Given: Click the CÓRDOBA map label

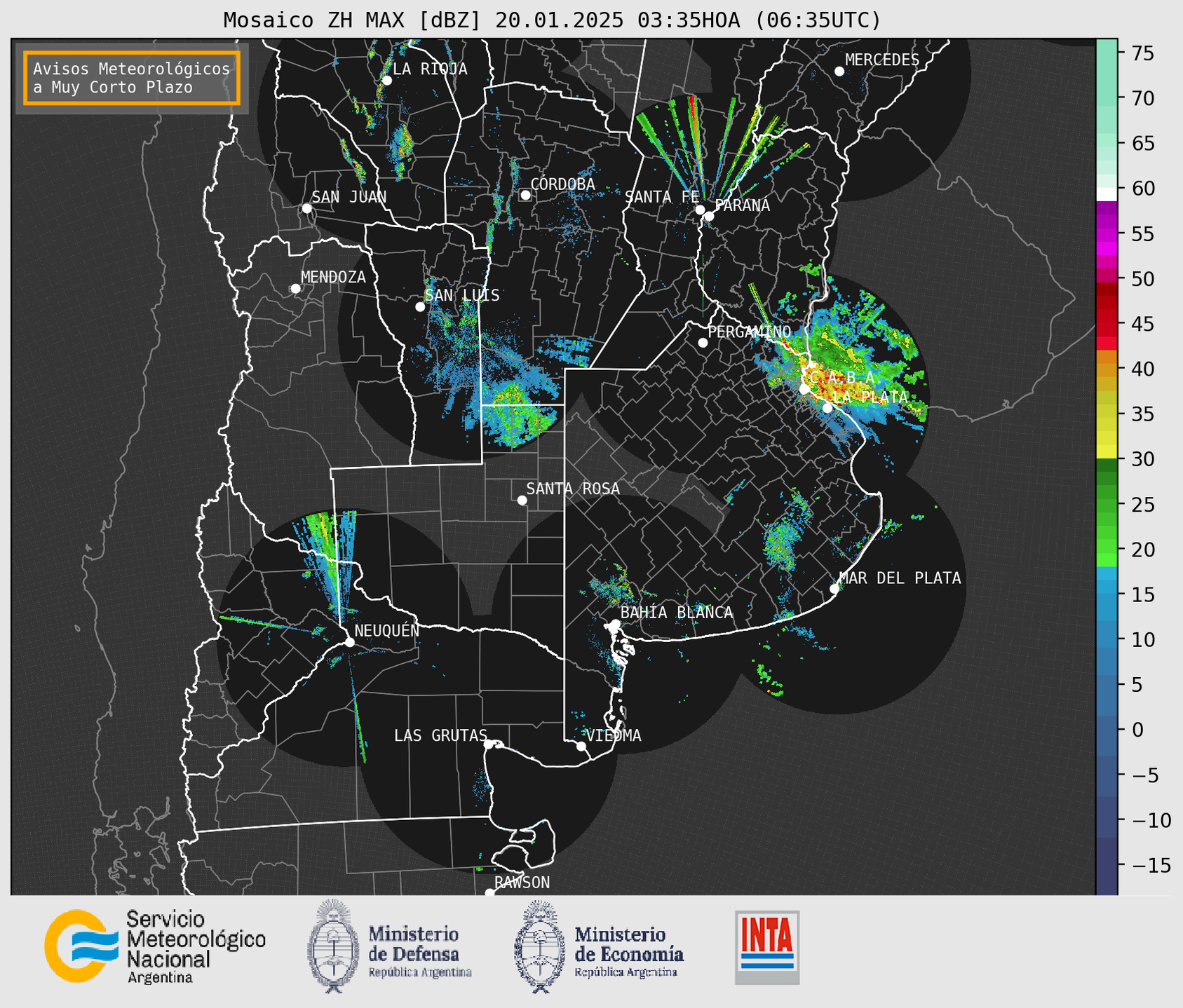Looking at the screenshot, I should click(562, 184).
